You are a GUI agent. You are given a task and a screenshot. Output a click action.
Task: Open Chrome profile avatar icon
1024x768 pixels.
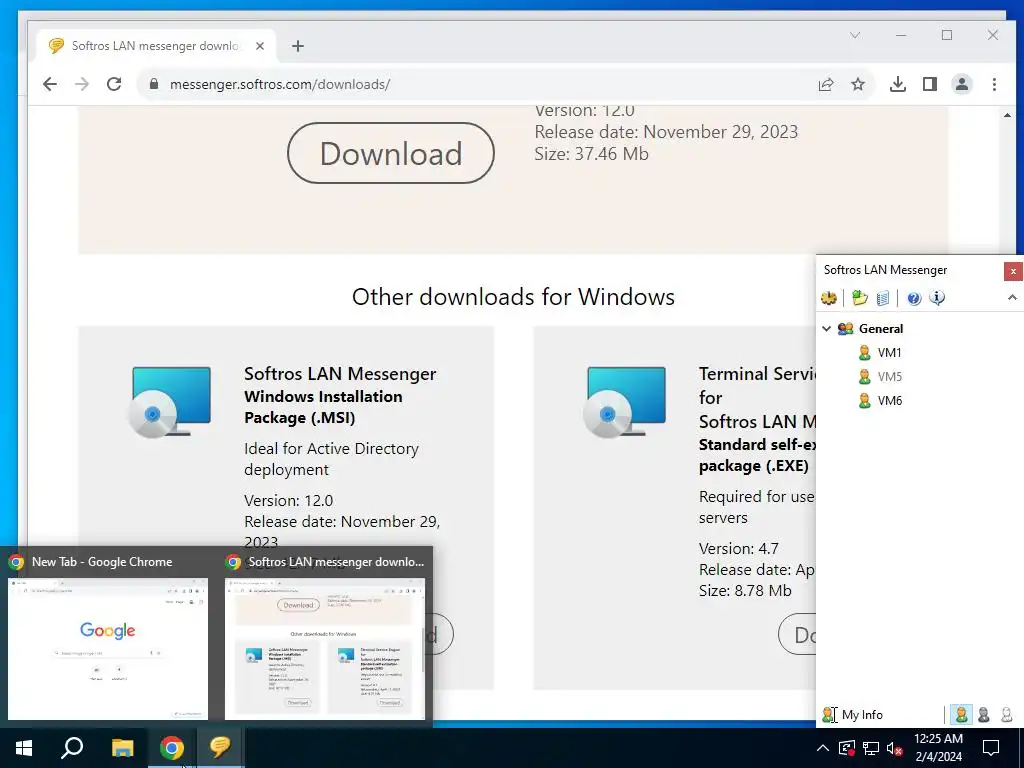click(x=962, y=84)
